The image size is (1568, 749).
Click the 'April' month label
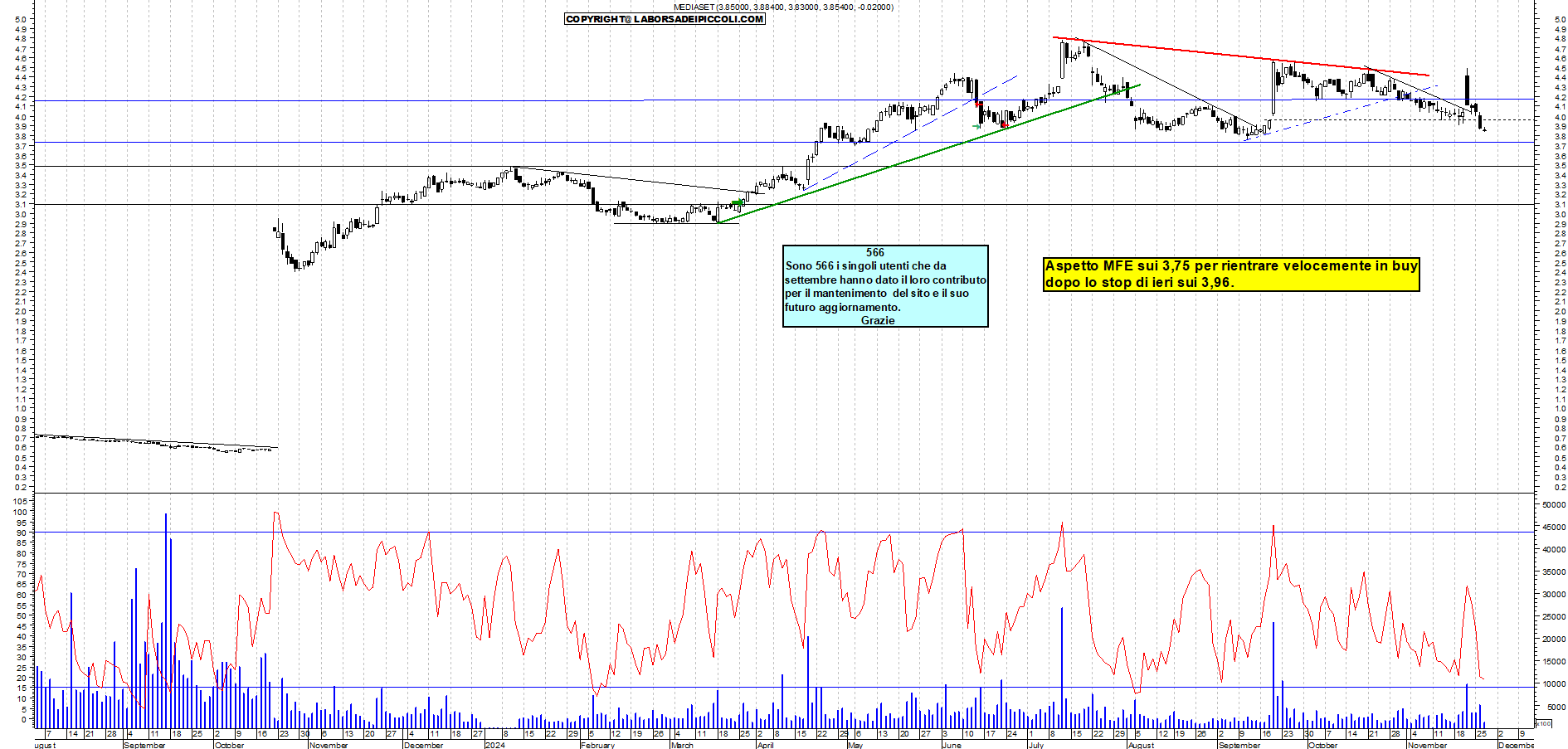click(764, 745)
